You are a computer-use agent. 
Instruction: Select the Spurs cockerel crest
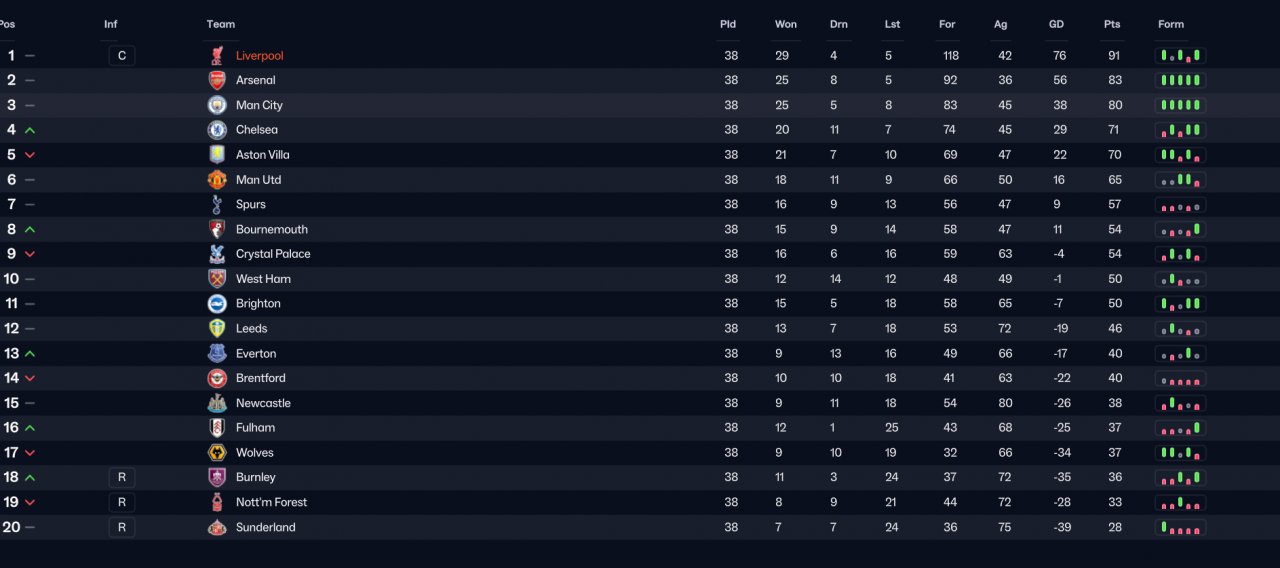point(217,204)
